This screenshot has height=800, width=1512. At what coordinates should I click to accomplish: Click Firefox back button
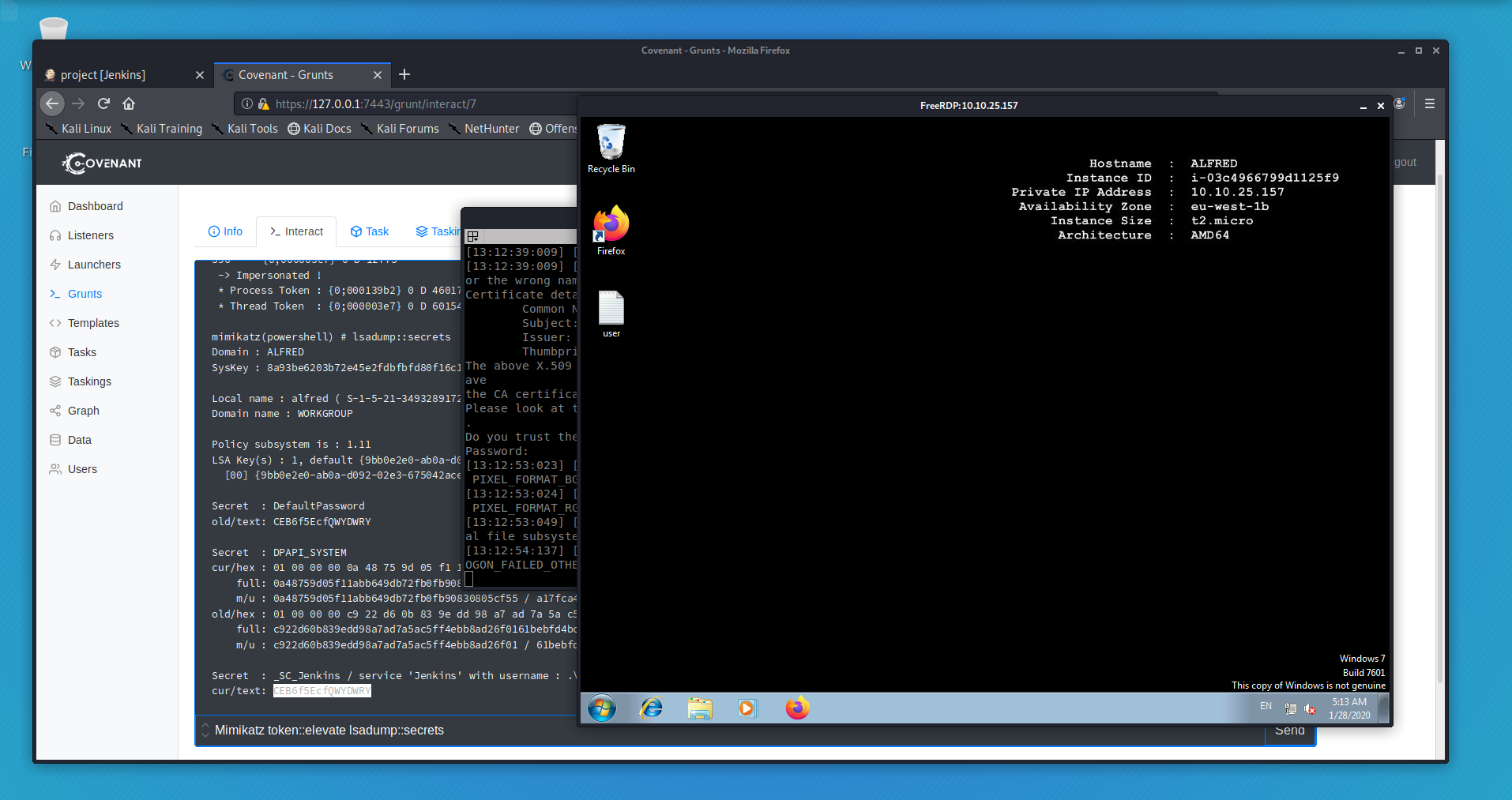(52, 103)
